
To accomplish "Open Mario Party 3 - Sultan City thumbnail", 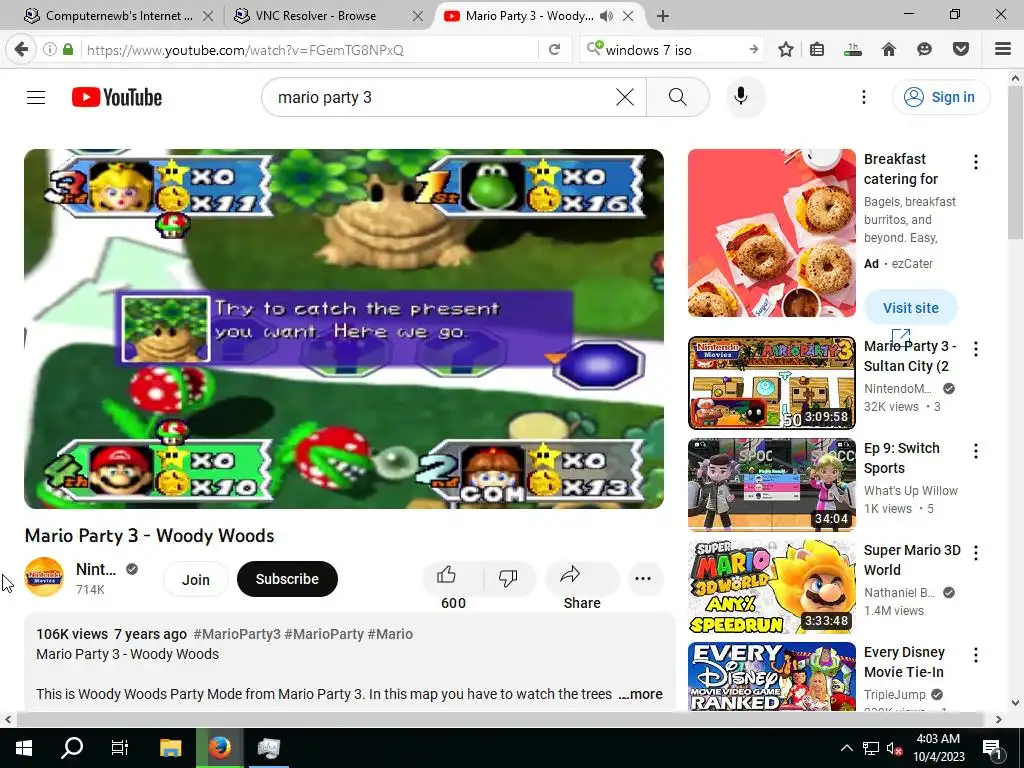I will click(771, 383).
